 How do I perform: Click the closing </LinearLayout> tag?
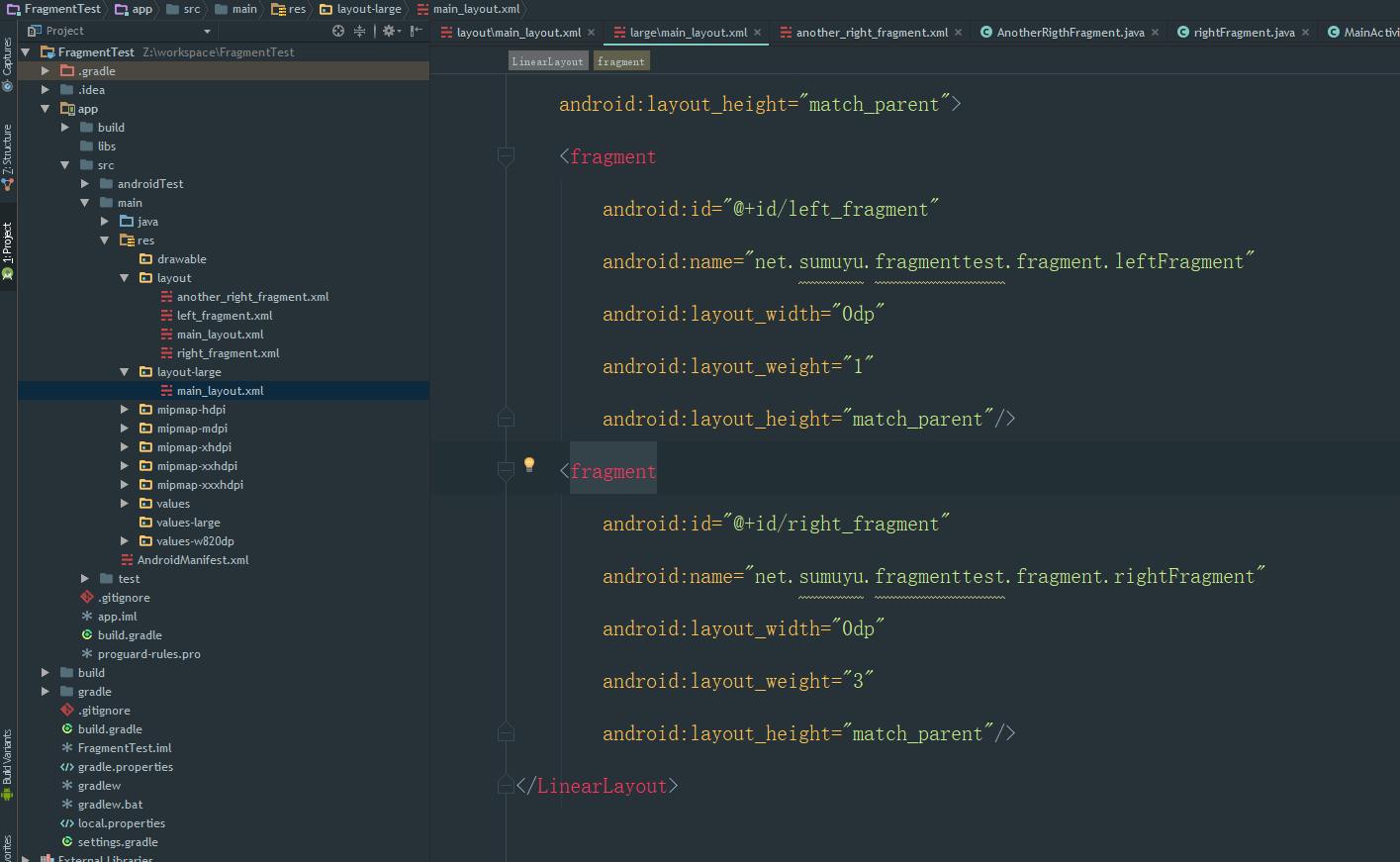[598, 786]
